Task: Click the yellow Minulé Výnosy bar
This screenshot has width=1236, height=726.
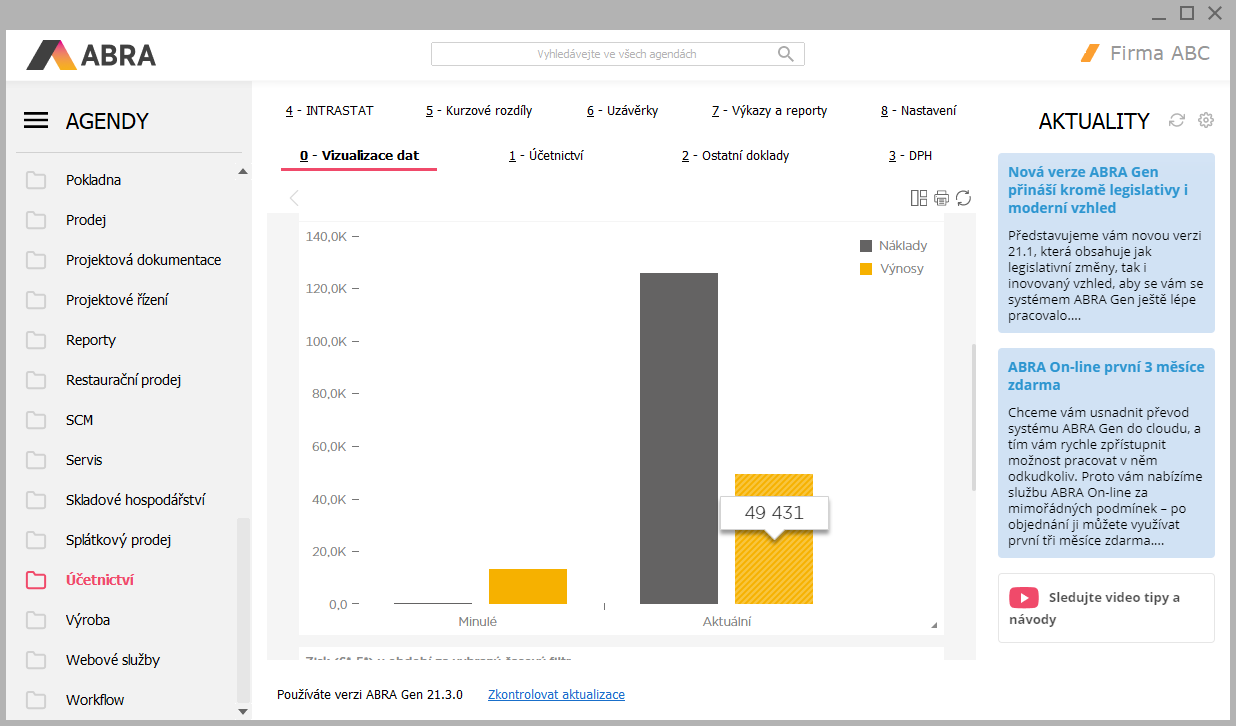Action: [528, 586]
